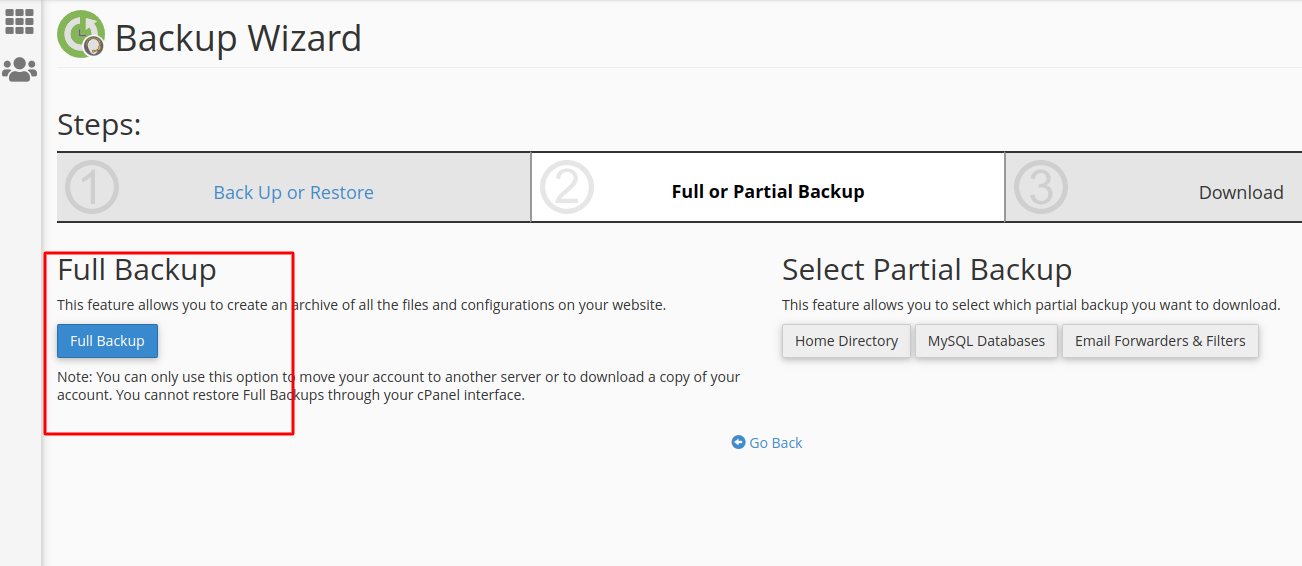Click the Full Backup section heading

137,270
